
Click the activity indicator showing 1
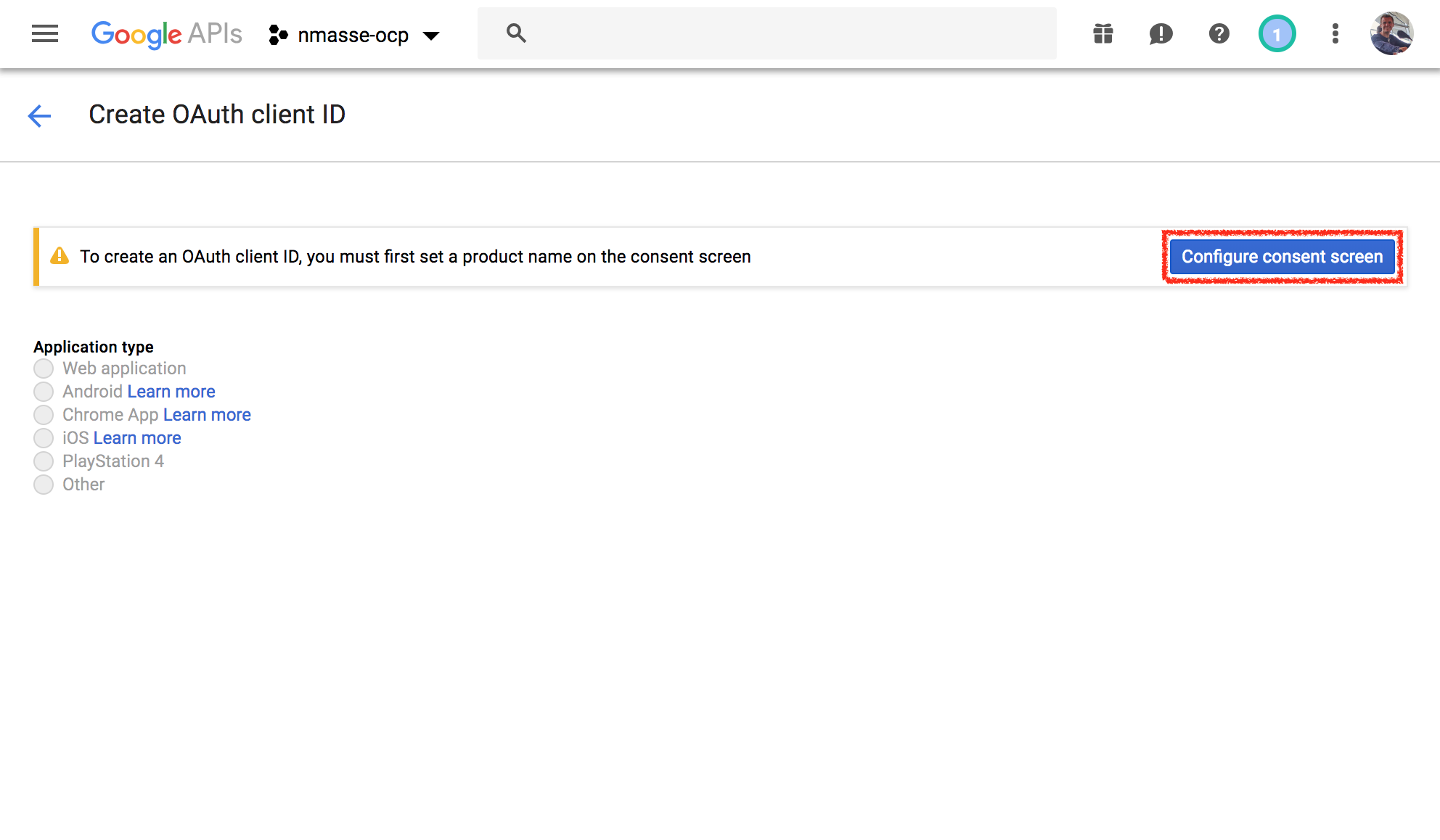click(1277, 33)
